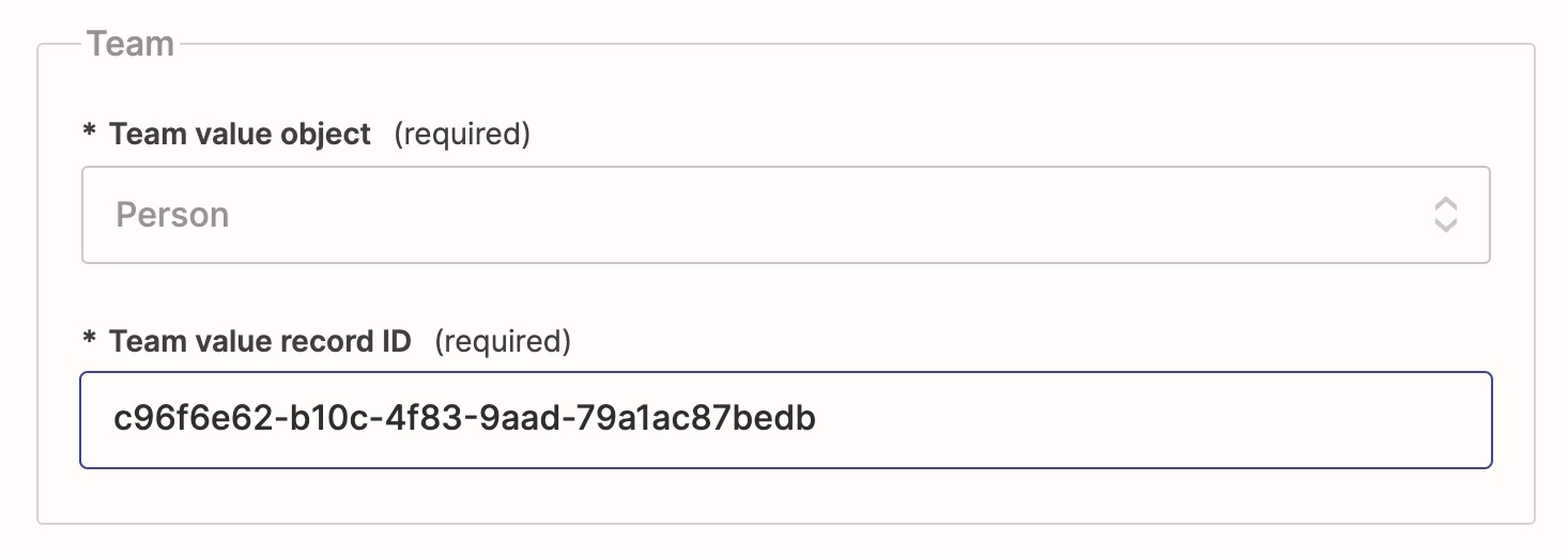This screenshot has width=1568, height=558.
Task: Focus the Team value record ID field
Action: click(785, 420)
